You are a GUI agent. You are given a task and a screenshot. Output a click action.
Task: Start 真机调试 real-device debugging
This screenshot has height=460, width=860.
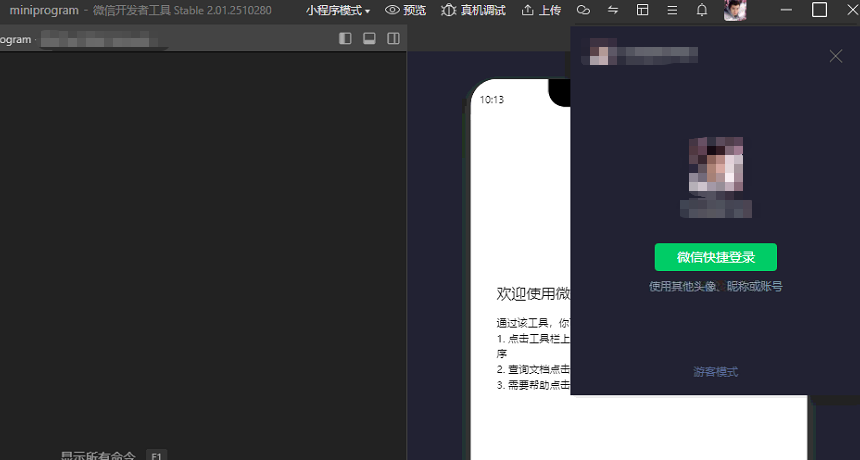(x=473, y=10)
